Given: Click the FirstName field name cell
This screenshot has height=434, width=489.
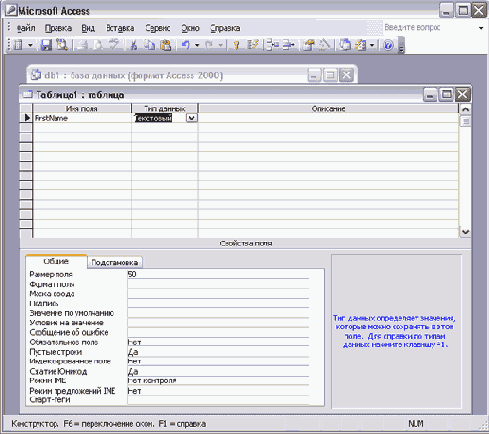Looking at the screenshot, I should click(82, 118).
